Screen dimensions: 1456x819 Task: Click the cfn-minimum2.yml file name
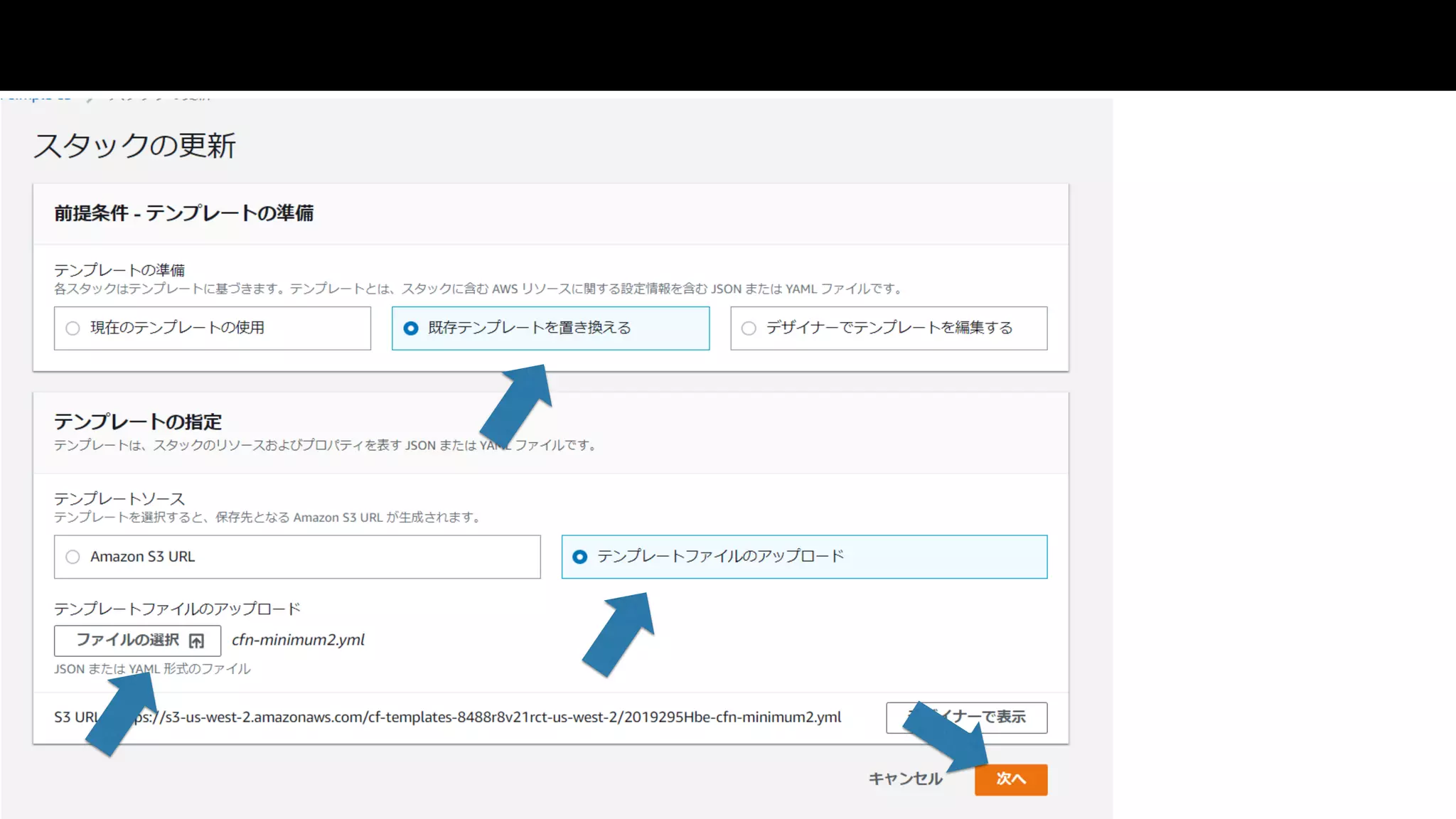298,640
